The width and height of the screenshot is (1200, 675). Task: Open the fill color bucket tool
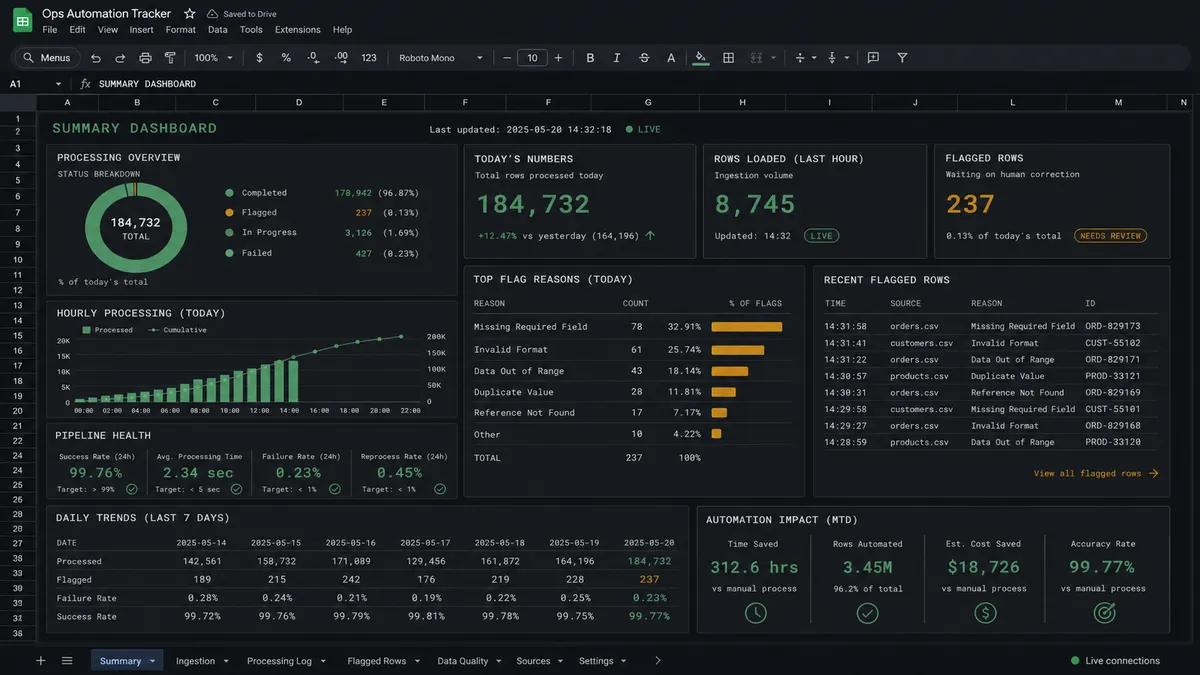pyautogui.click(x=701, y=58)
